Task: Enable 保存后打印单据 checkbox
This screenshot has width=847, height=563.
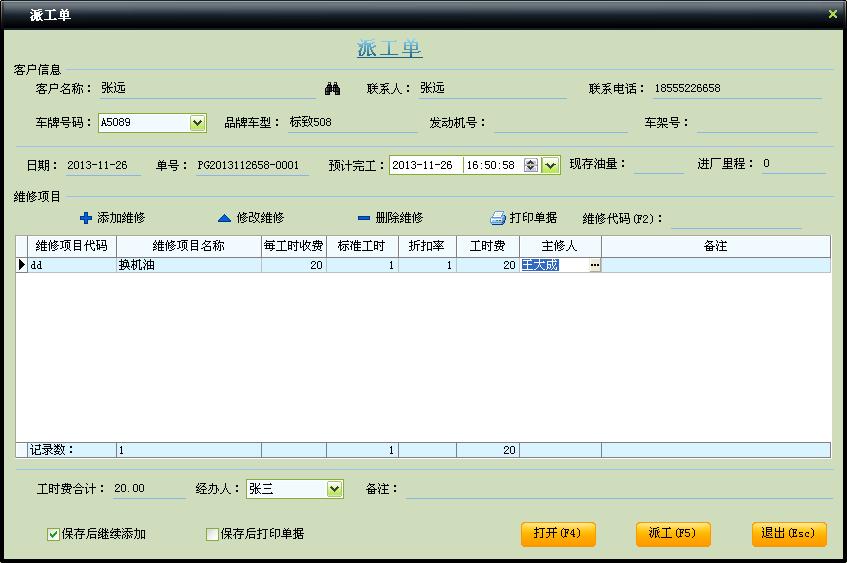Action: (212, 534)
